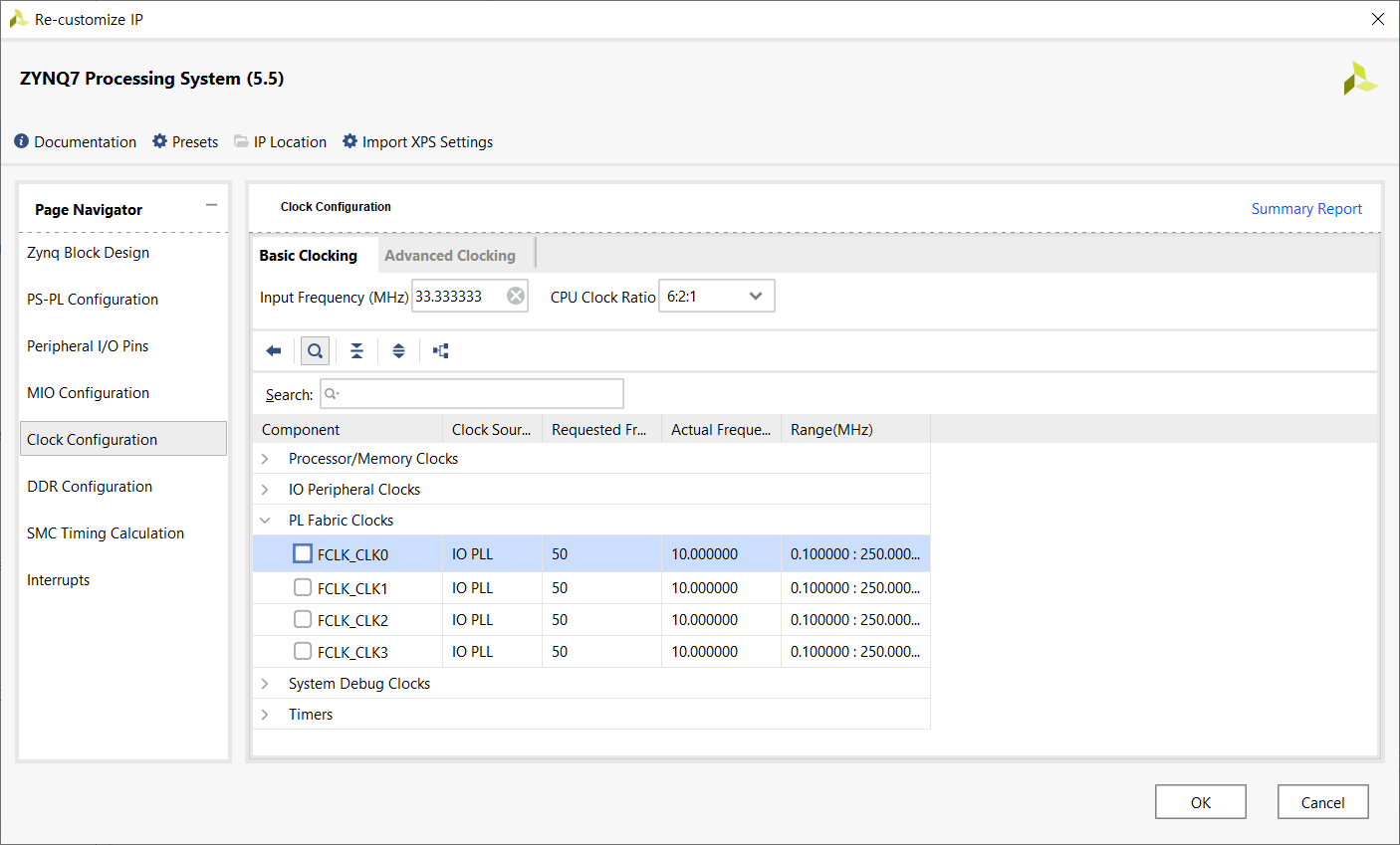Enable the FCLK_CLK3 checkbox
The width and height of the screenshot is (1400, 845).
pyautogui.click(x=303, y=651)
